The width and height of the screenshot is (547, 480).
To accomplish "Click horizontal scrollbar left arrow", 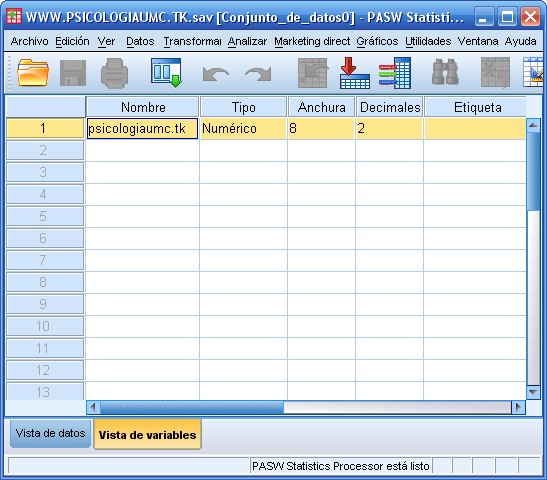I will pos(93,407).
